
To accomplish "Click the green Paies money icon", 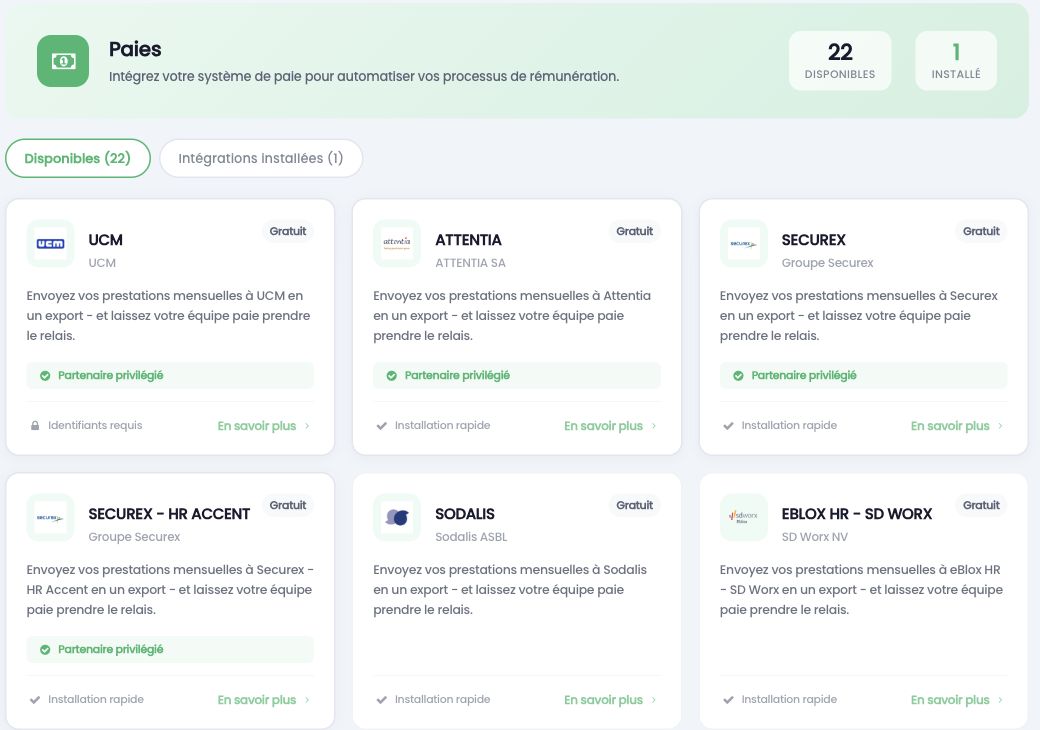I will coord(63,61).
